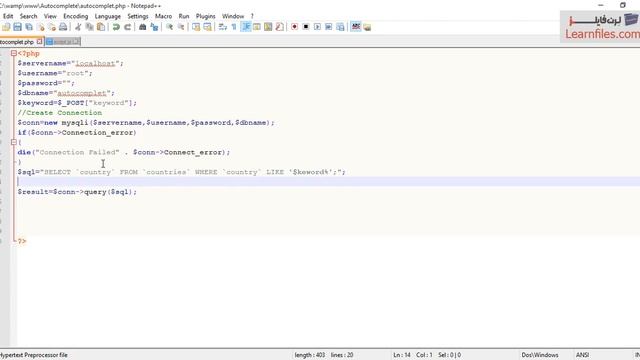Play back the recorded macro icon

317,27
